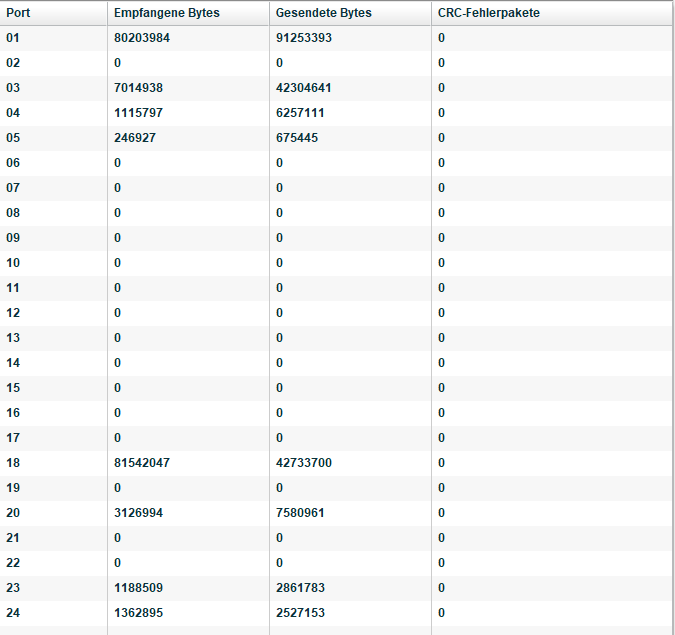Screen dimensions: 675x635
Task: Click the Port column header
Action: pos(18,13)
